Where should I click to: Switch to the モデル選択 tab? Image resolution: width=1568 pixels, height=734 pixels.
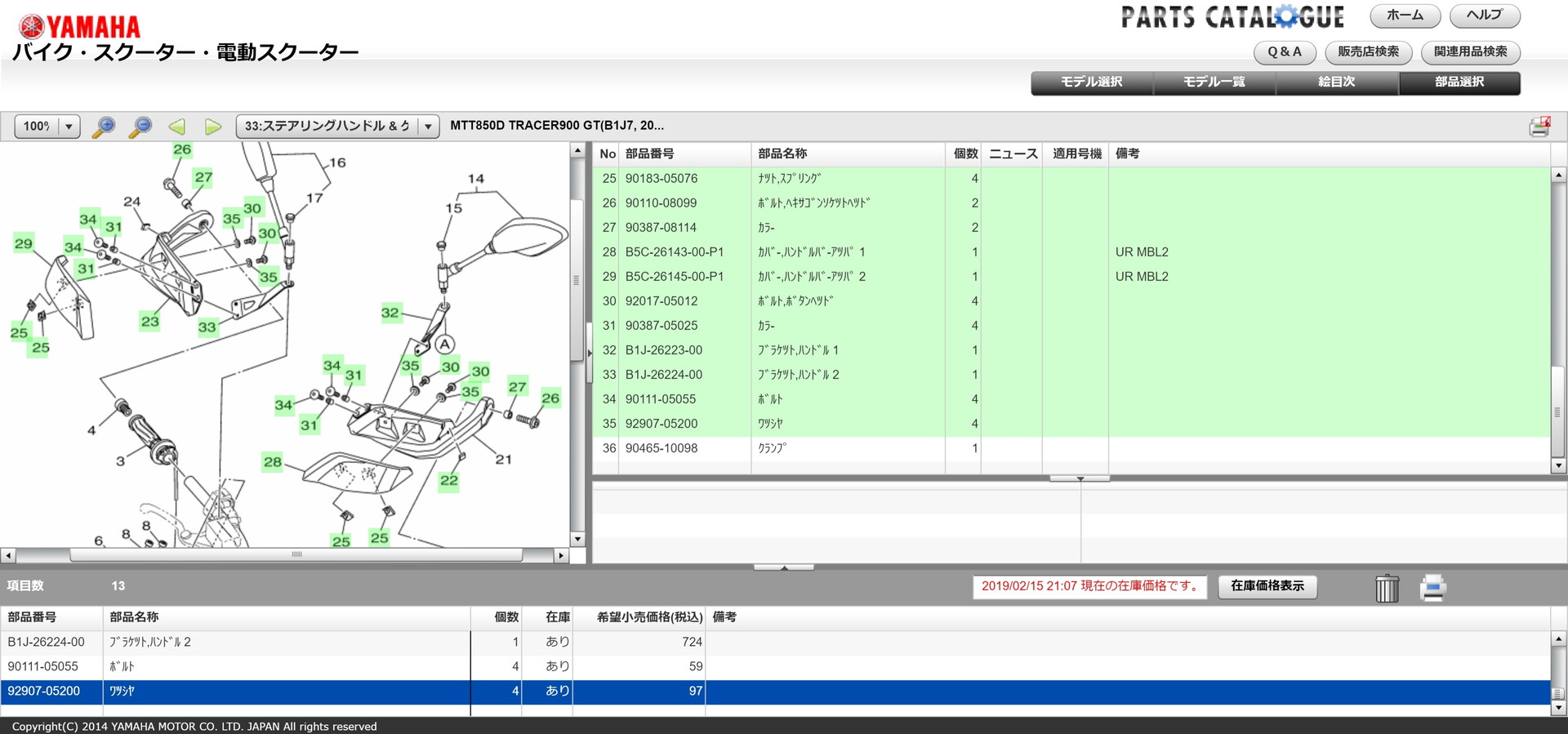point(1092,82)
